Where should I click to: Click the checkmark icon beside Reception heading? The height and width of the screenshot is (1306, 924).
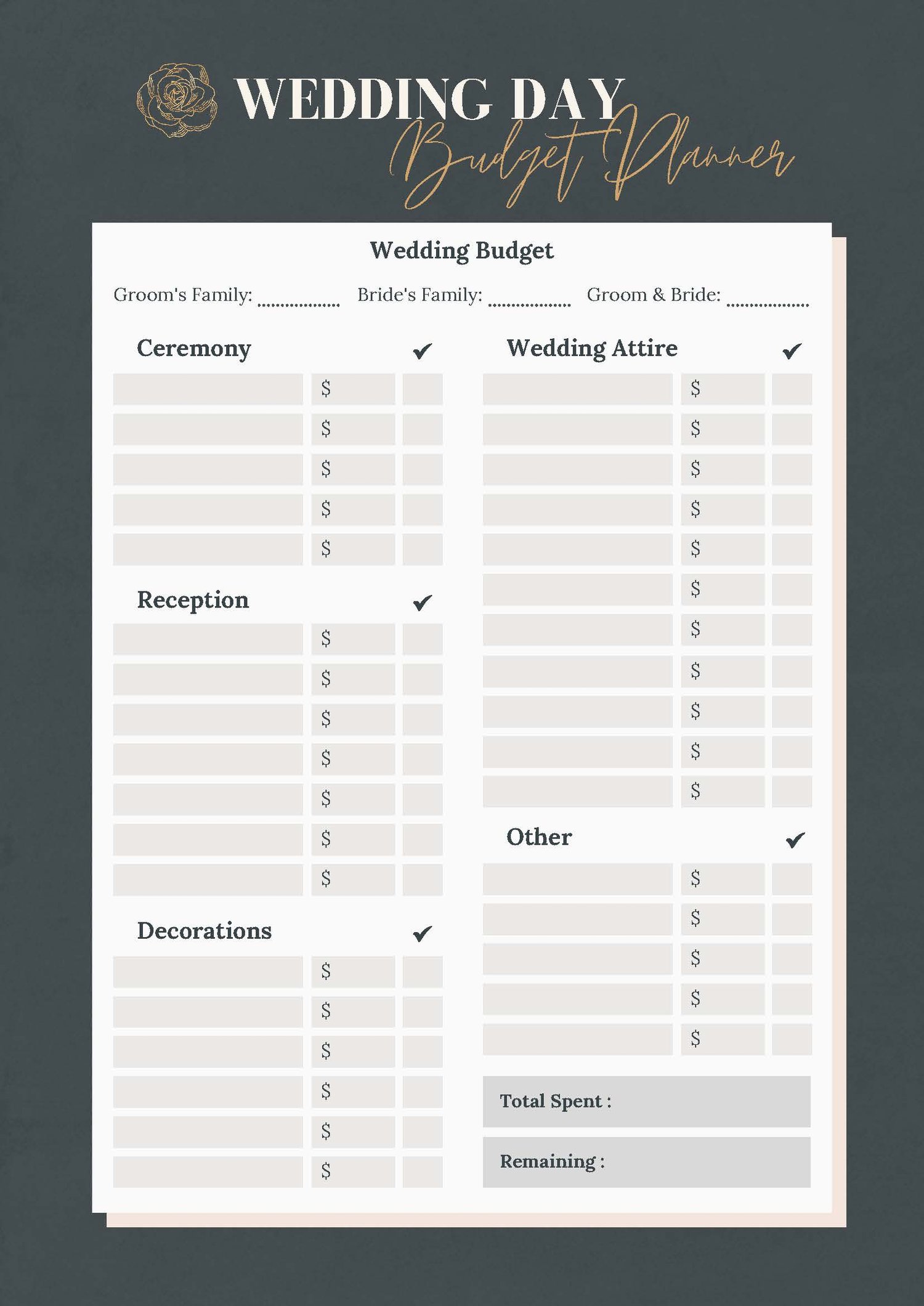pyautogui.click(x=423, y=602)
